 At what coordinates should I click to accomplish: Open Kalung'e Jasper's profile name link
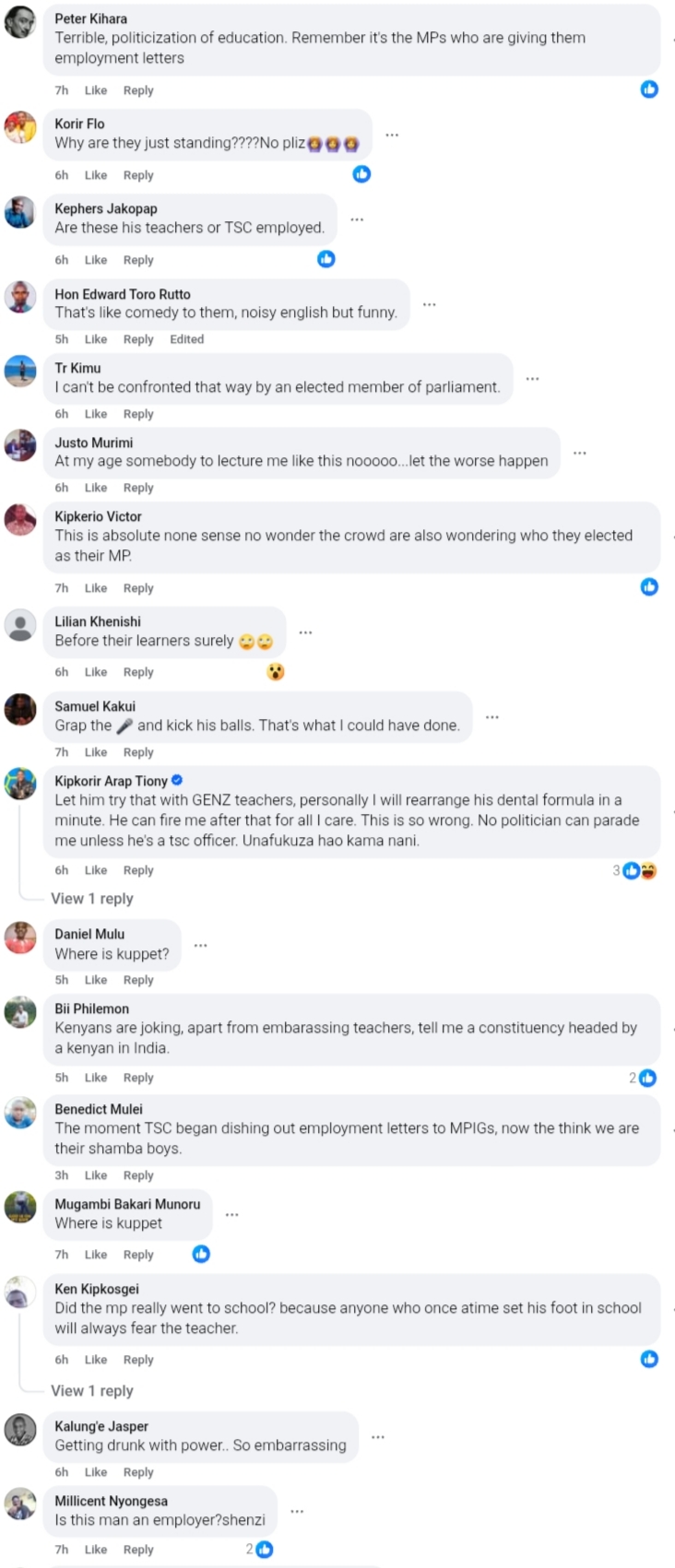point(101,1426)
